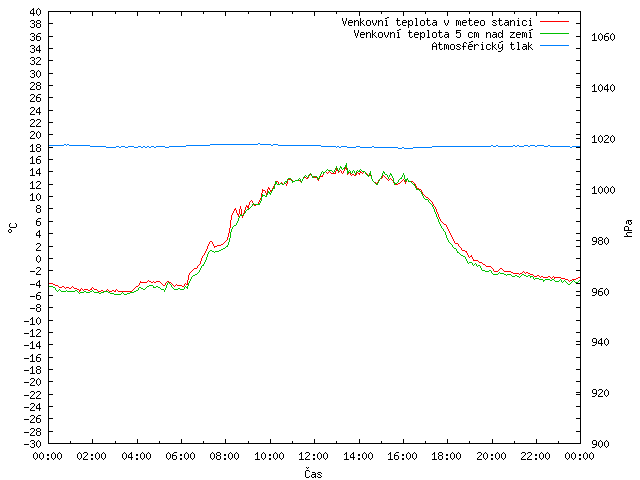Screen dimensions: 640x480
Task: Click the 22:00 time axis label
Action: click(536, 456)
